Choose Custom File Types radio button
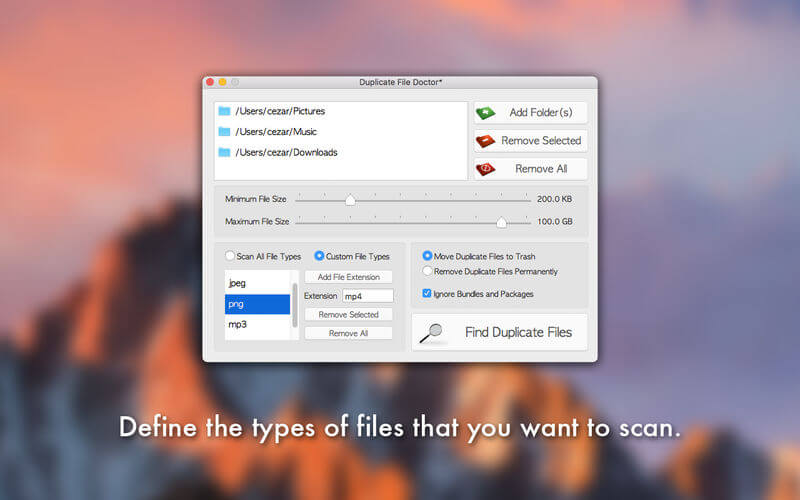 click(x=319, y=256)
